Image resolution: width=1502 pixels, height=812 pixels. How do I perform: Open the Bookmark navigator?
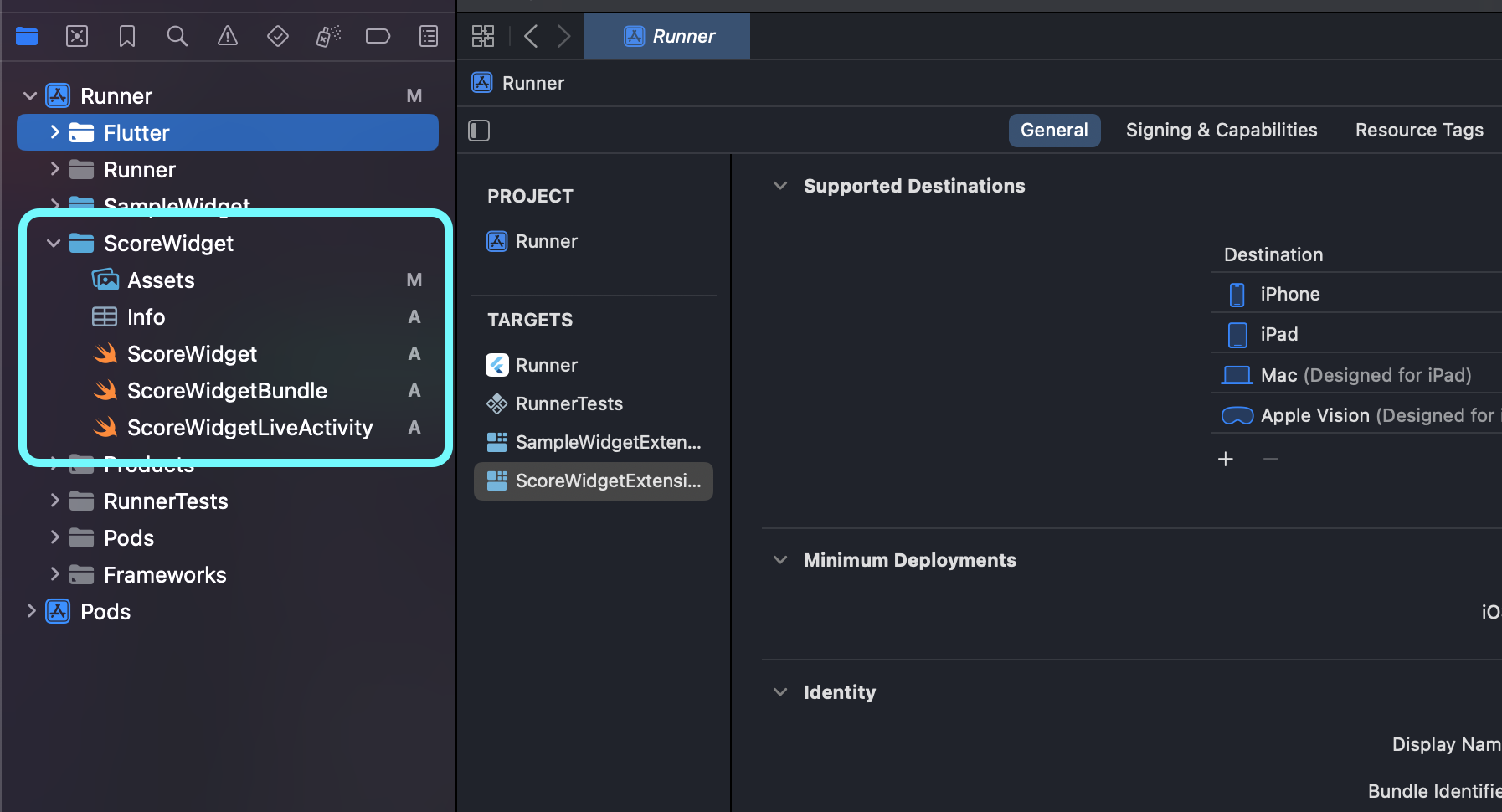pyautogui.click(x=127, y=36)
